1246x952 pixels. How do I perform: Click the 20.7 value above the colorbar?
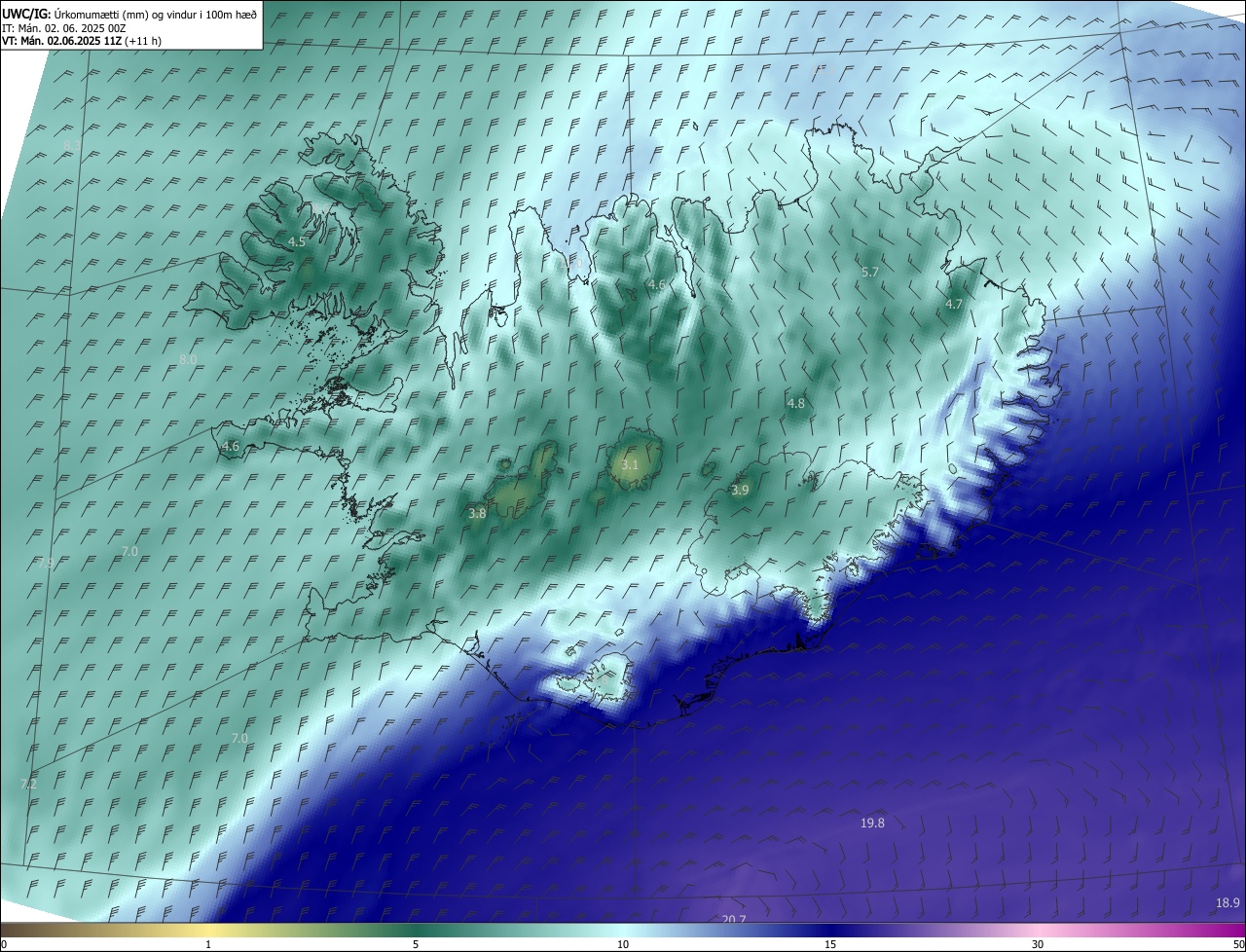[734, 920]
